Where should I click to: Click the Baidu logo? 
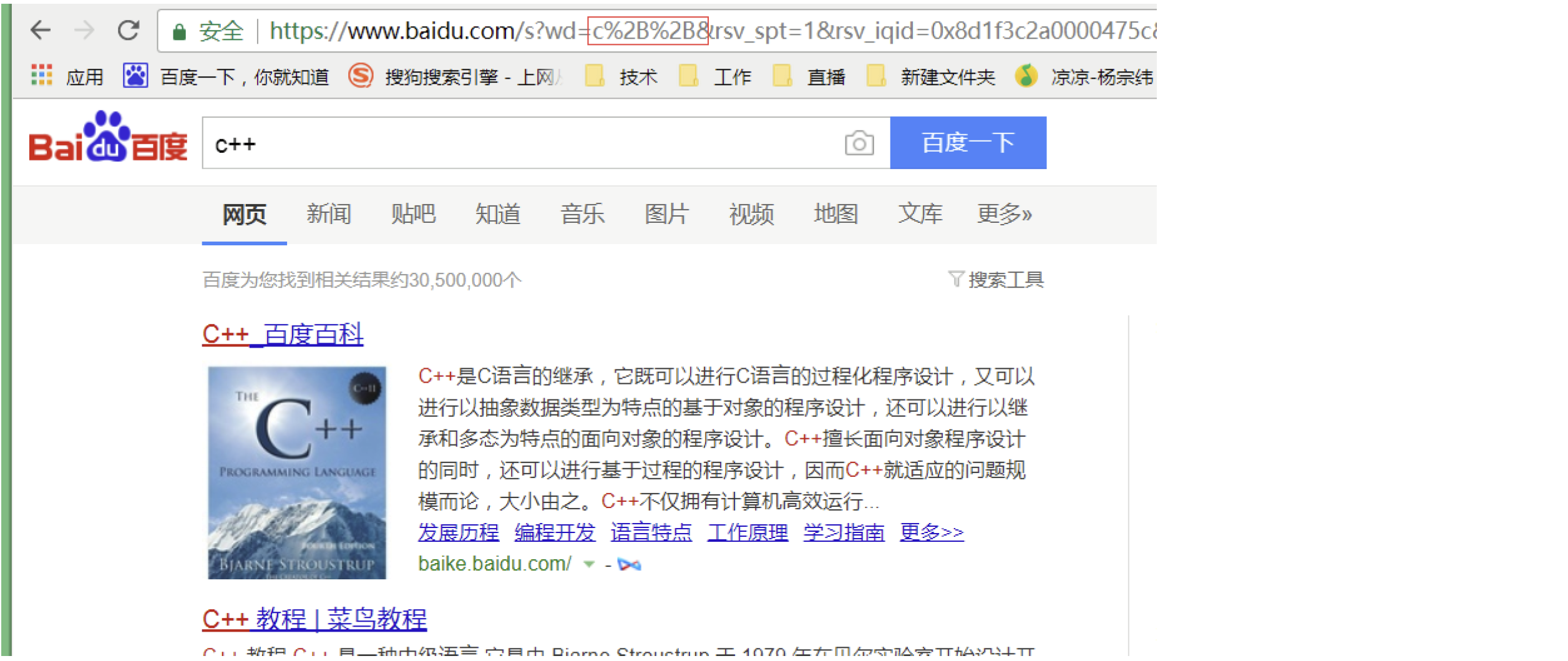pos(108,137)
